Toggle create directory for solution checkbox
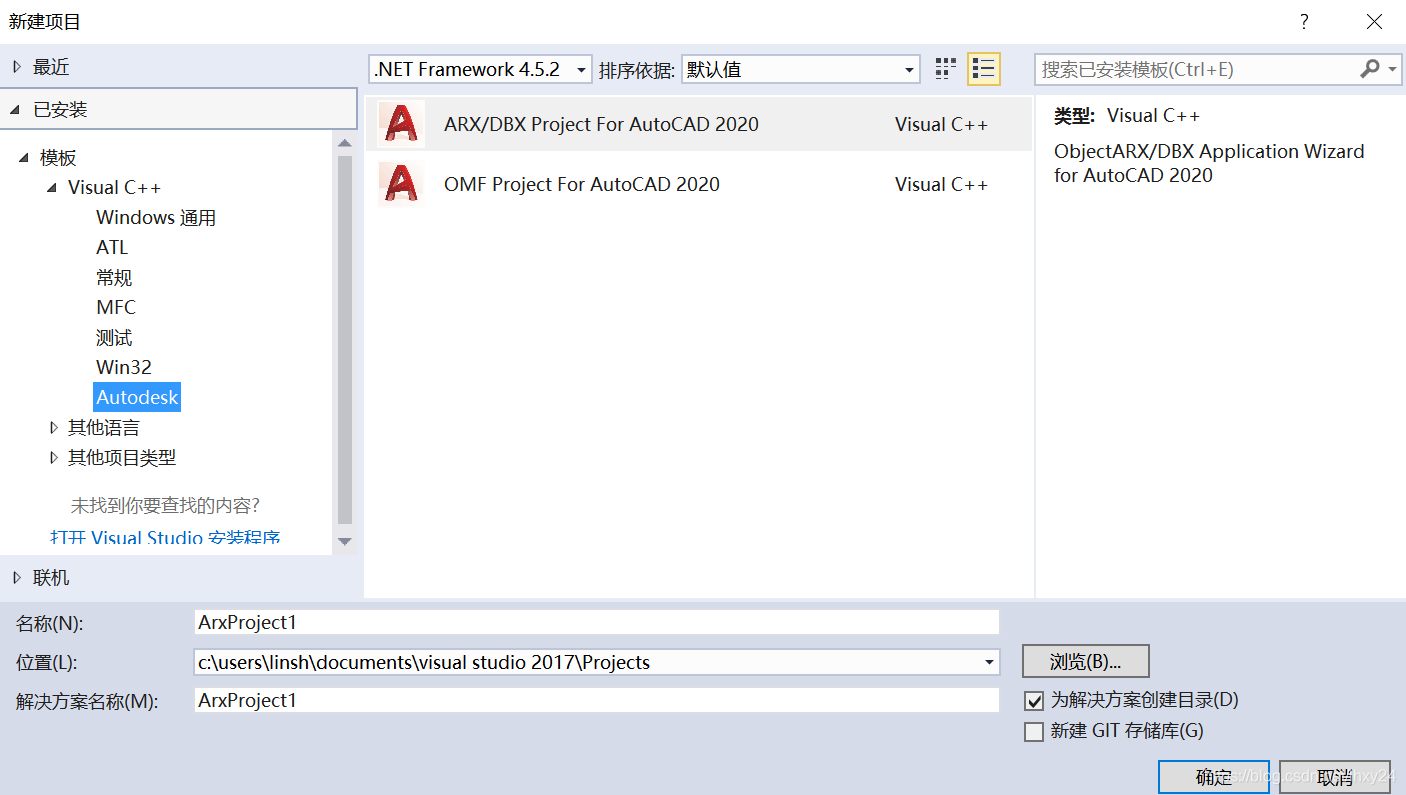This screenshot has width=1406, height=795. 1034,701
